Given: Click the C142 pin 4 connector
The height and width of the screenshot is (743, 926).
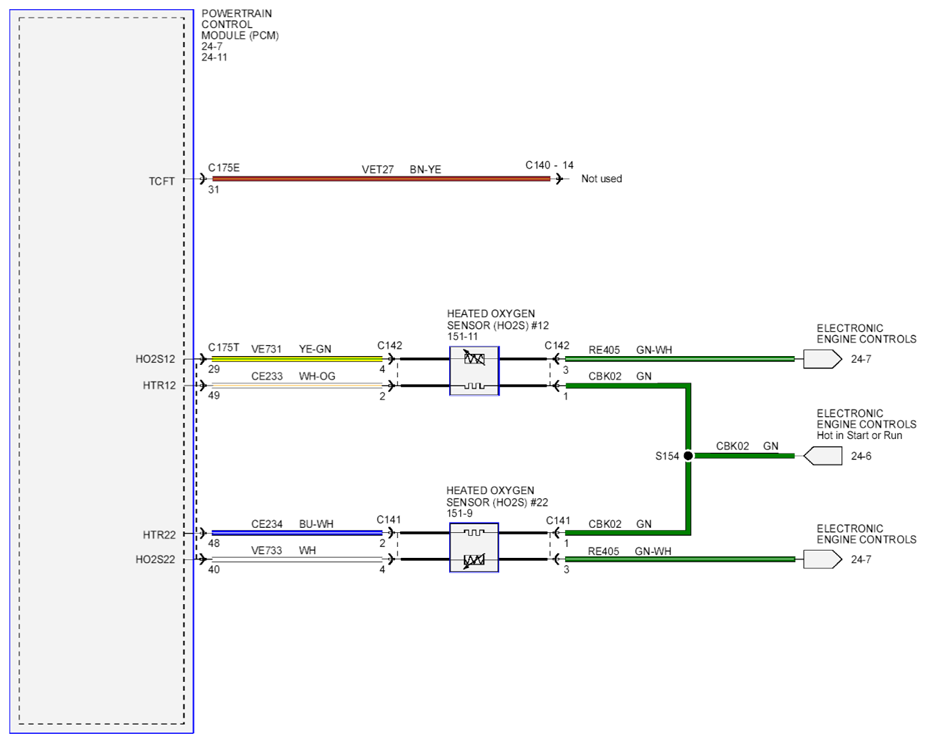Looking at the screenshot, I should pos(390,359).
